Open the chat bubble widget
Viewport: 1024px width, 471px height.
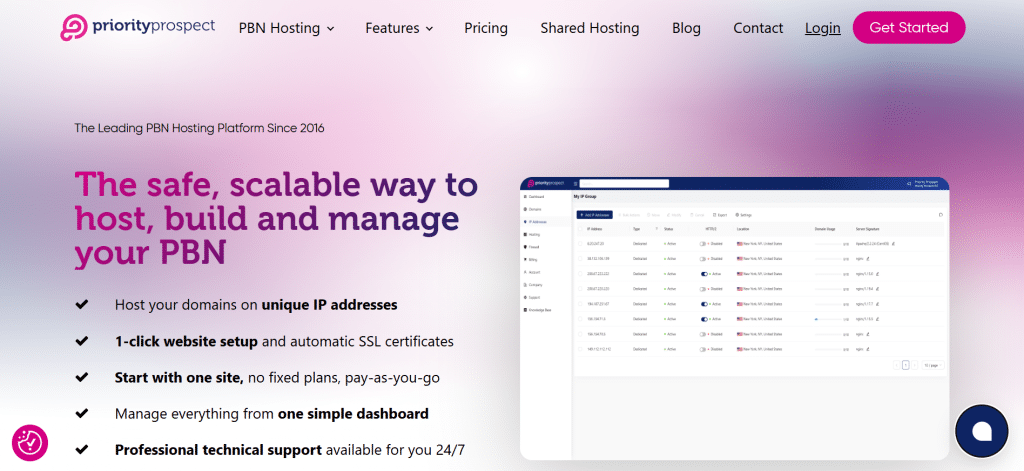click(982, 431)
